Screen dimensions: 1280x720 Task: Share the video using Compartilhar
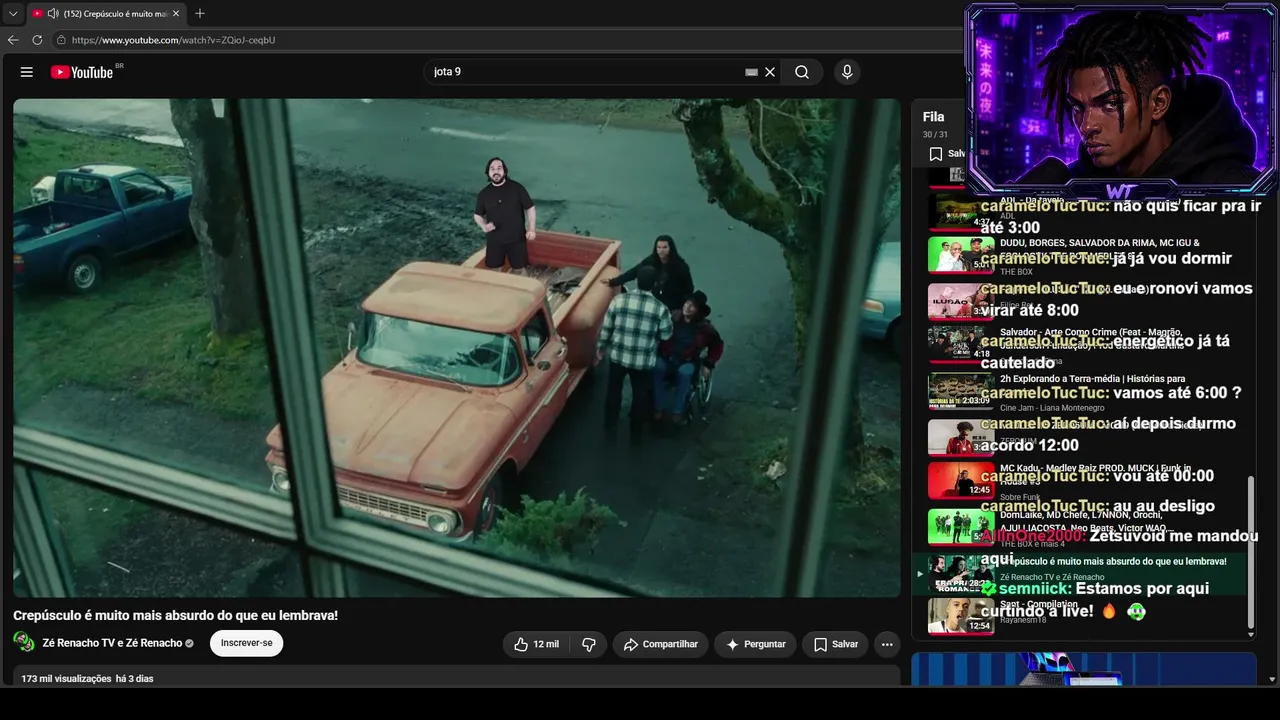click(x=660, y=644)
